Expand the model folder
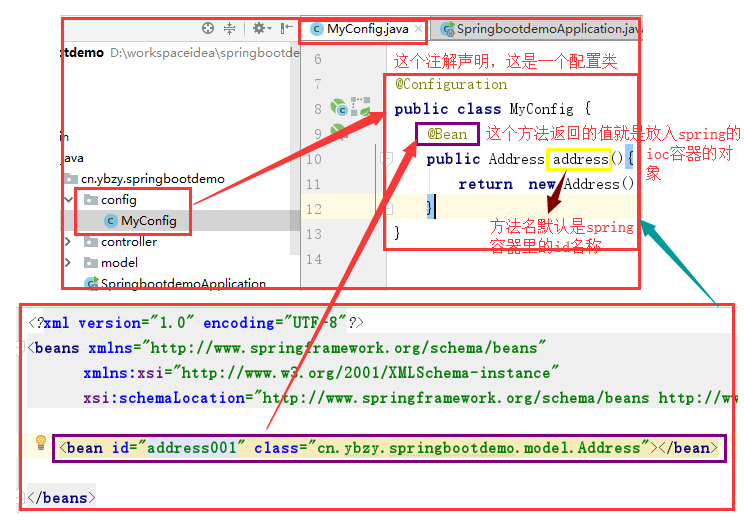The width and height of the screenshot is (744, 524). 68,263
